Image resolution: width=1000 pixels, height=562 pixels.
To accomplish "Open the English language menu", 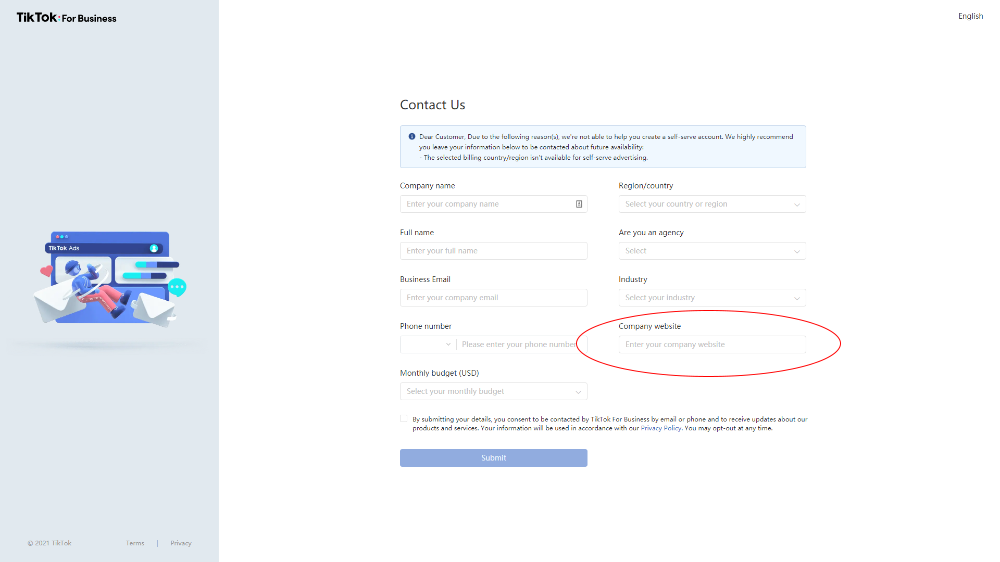I will tap(970, 16).
